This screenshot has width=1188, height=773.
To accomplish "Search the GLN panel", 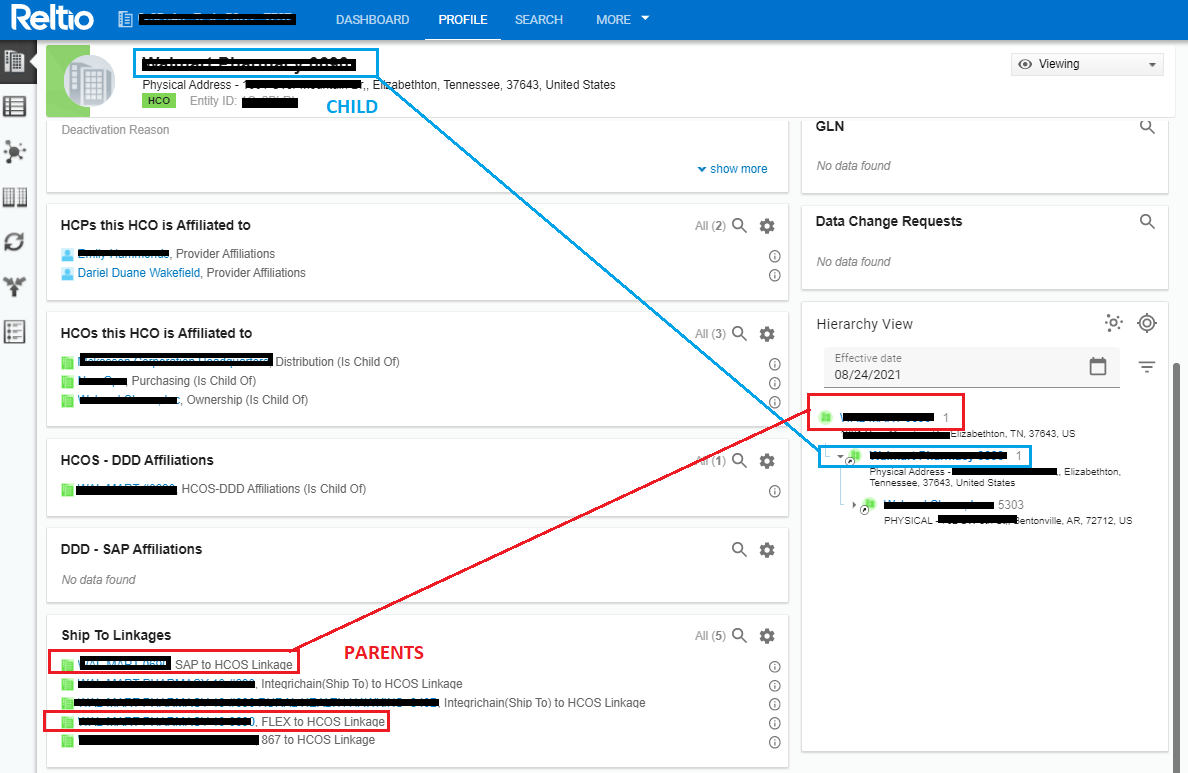I will 1147,127.
